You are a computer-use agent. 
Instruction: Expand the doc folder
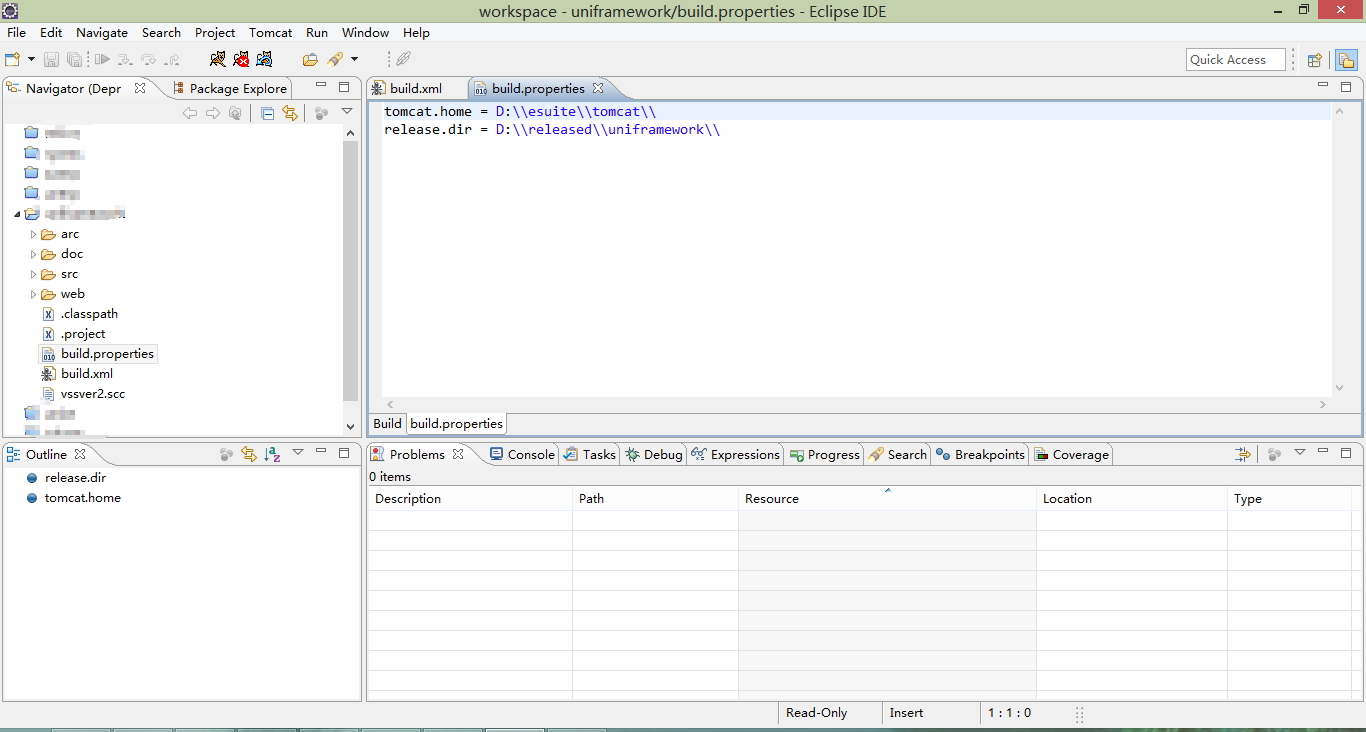(x=33, y=254)
